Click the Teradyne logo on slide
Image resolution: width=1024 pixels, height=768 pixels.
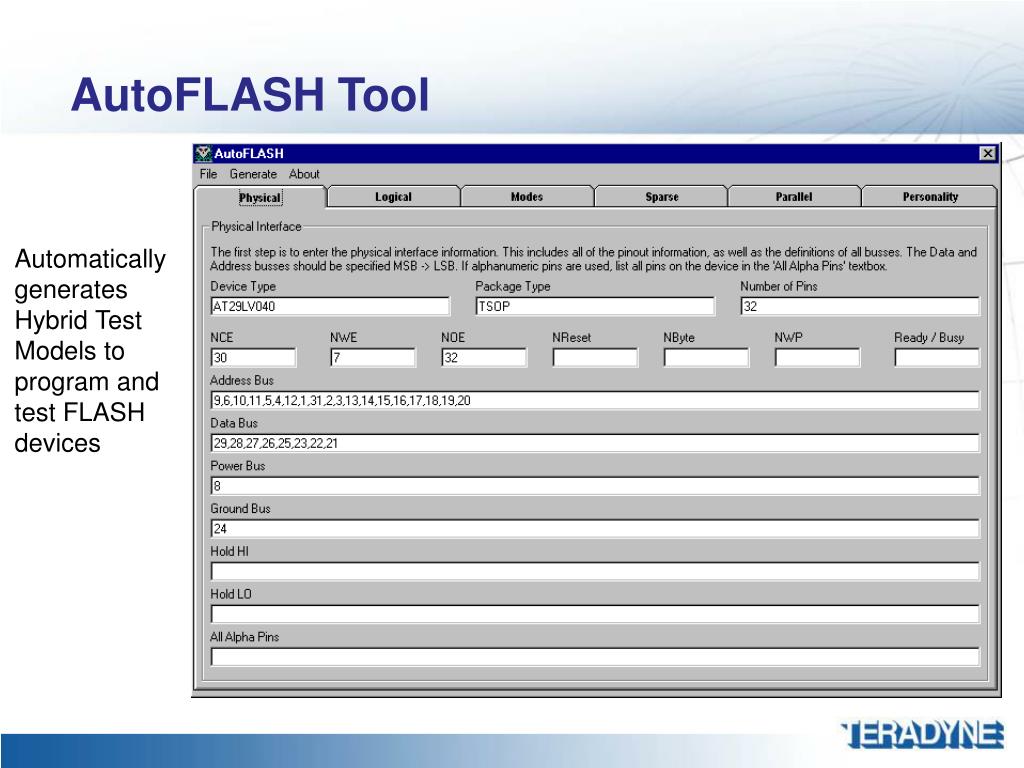pos(922,735)
